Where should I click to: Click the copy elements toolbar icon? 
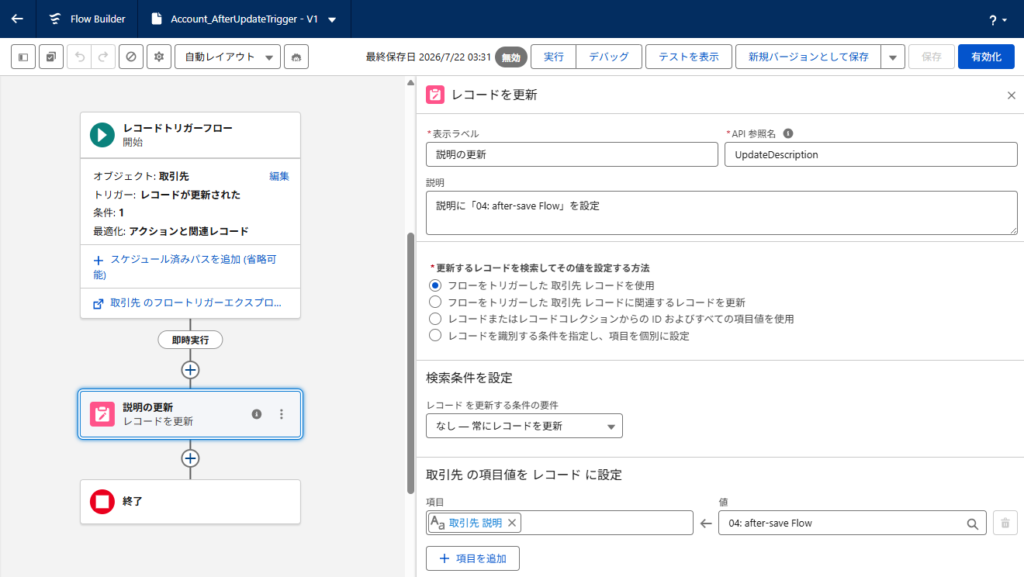(x=51, y=57)
